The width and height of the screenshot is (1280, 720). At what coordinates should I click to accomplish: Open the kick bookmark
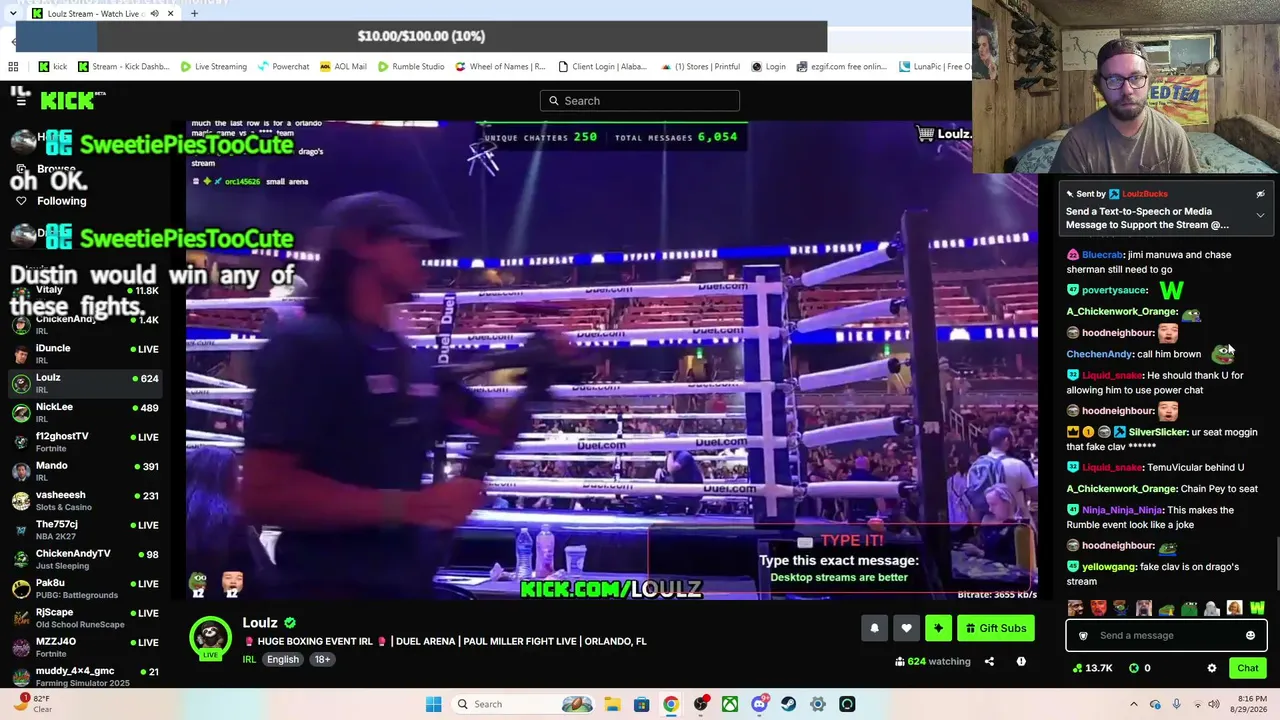[x=53, y=67]
